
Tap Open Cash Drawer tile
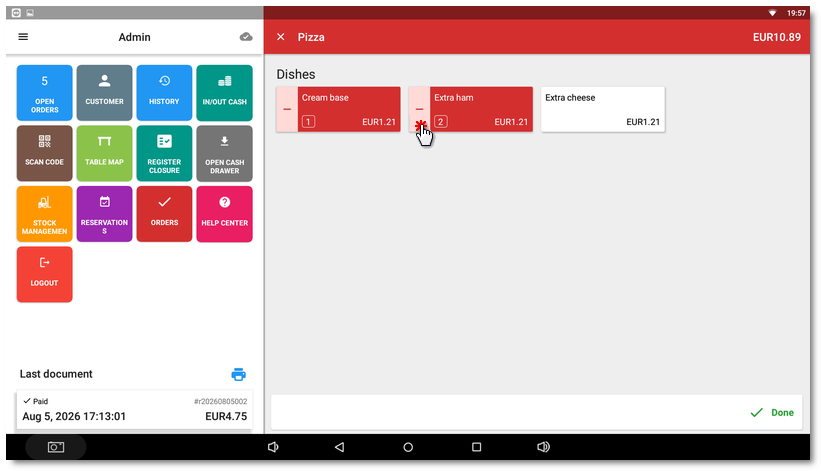pyautogui.click(x=225, y=153)
